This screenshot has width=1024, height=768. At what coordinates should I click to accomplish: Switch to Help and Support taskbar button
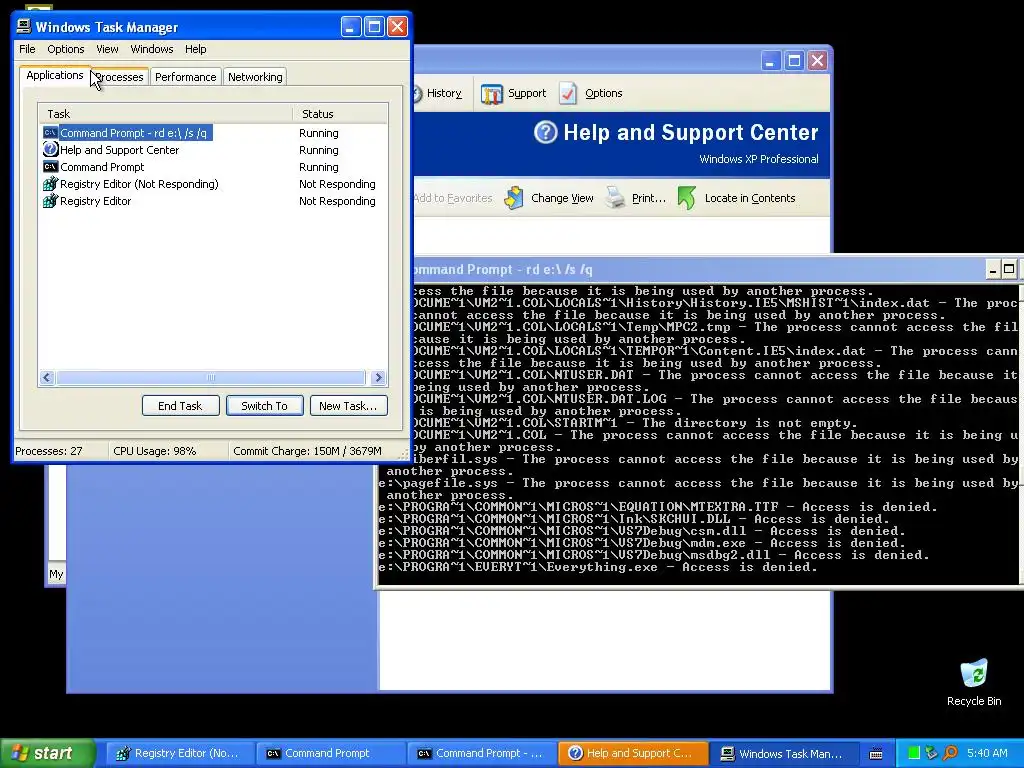pyautogui.click(x=631, y=754)
